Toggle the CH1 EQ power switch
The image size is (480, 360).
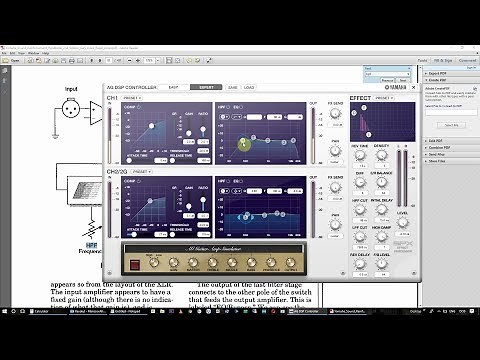click(x=241, y=107)
